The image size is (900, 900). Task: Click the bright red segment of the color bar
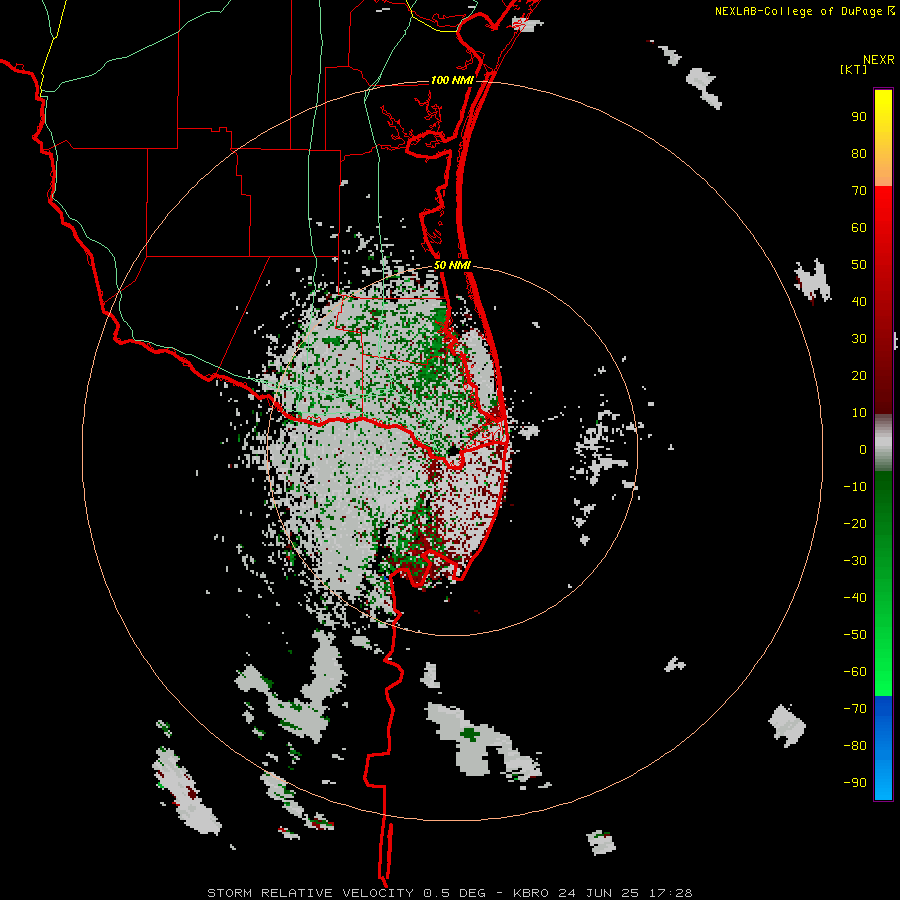tap(883, 230)
